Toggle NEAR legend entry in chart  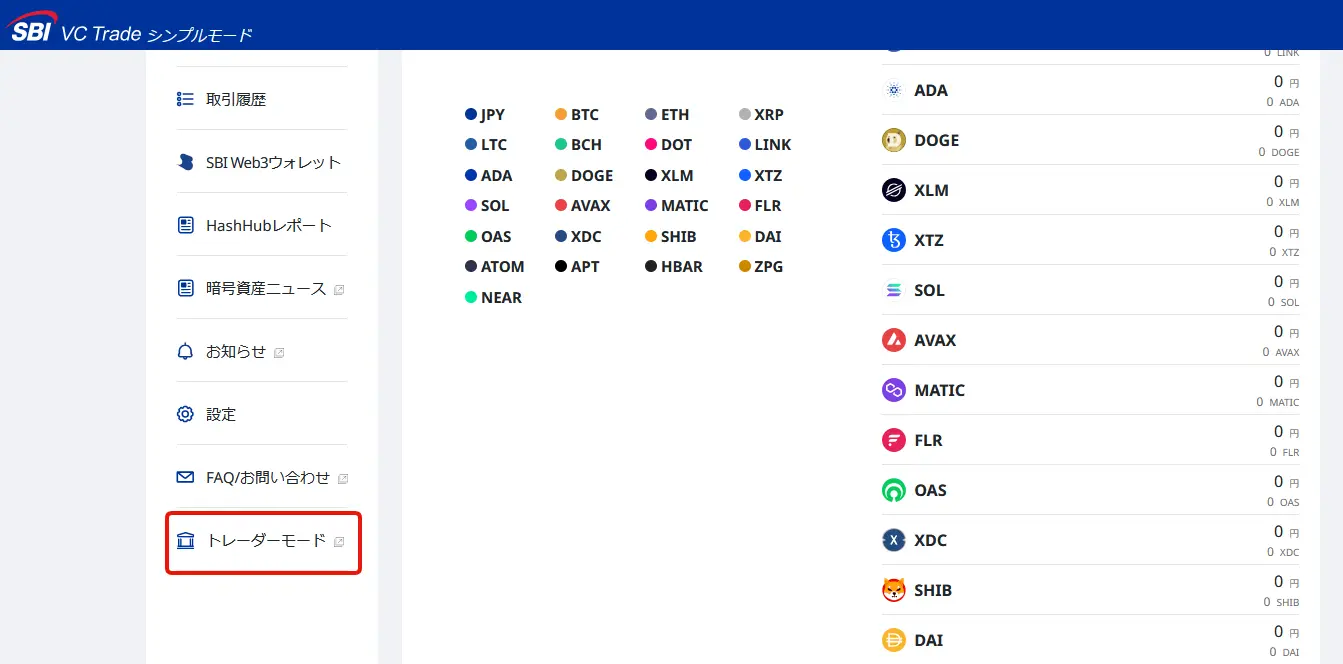pyautogui.click(x=494, y=297)
